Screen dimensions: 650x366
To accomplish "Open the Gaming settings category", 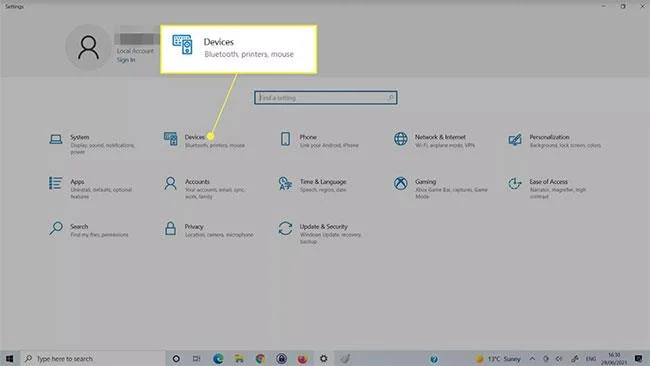I will (x=440, y=188).
